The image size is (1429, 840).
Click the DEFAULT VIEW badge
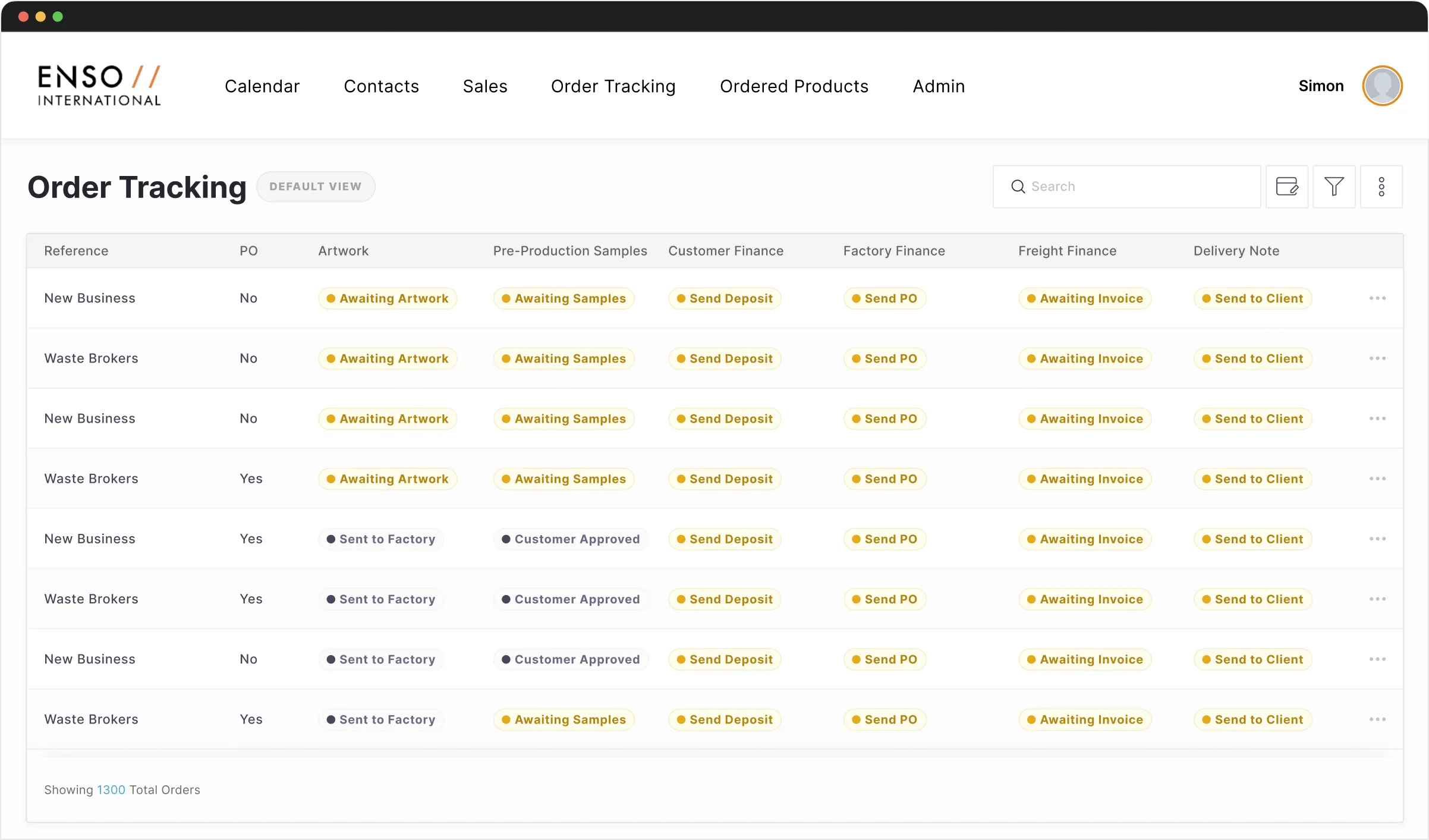click(315, 187)
